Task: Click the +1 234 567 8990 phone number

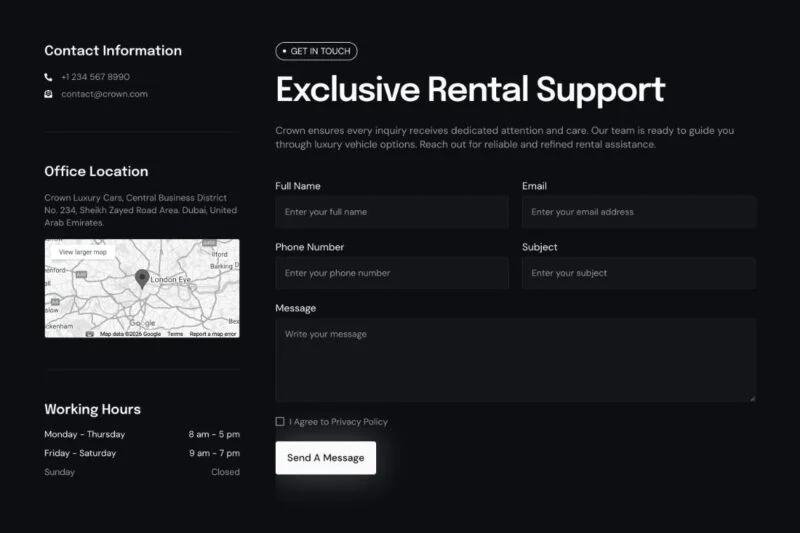Action: (x=95, y=77)
